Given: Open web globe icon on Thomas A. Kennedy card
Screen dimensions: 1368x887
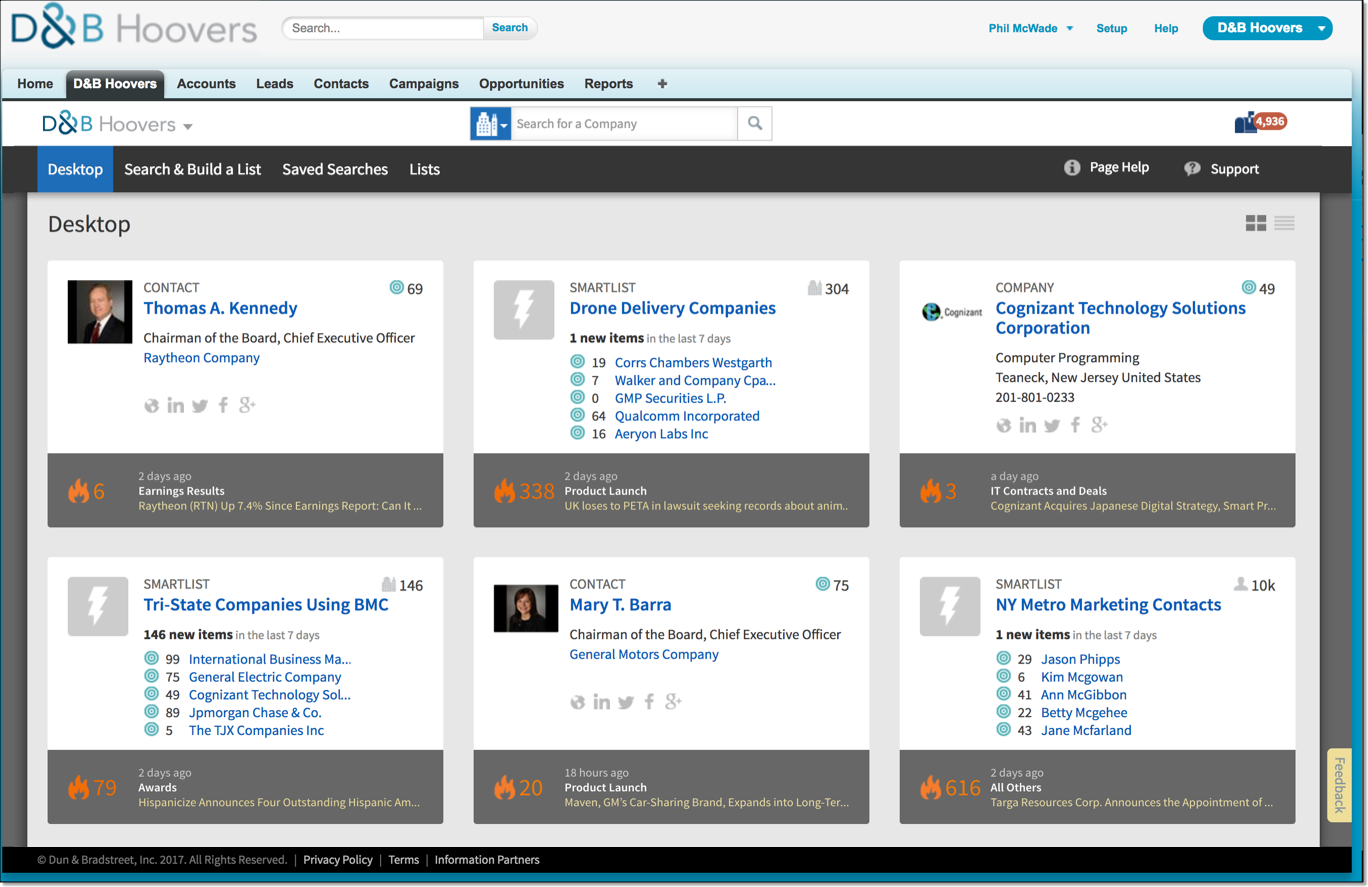Looking at the screenshot, I should click(x=151, y=406).
